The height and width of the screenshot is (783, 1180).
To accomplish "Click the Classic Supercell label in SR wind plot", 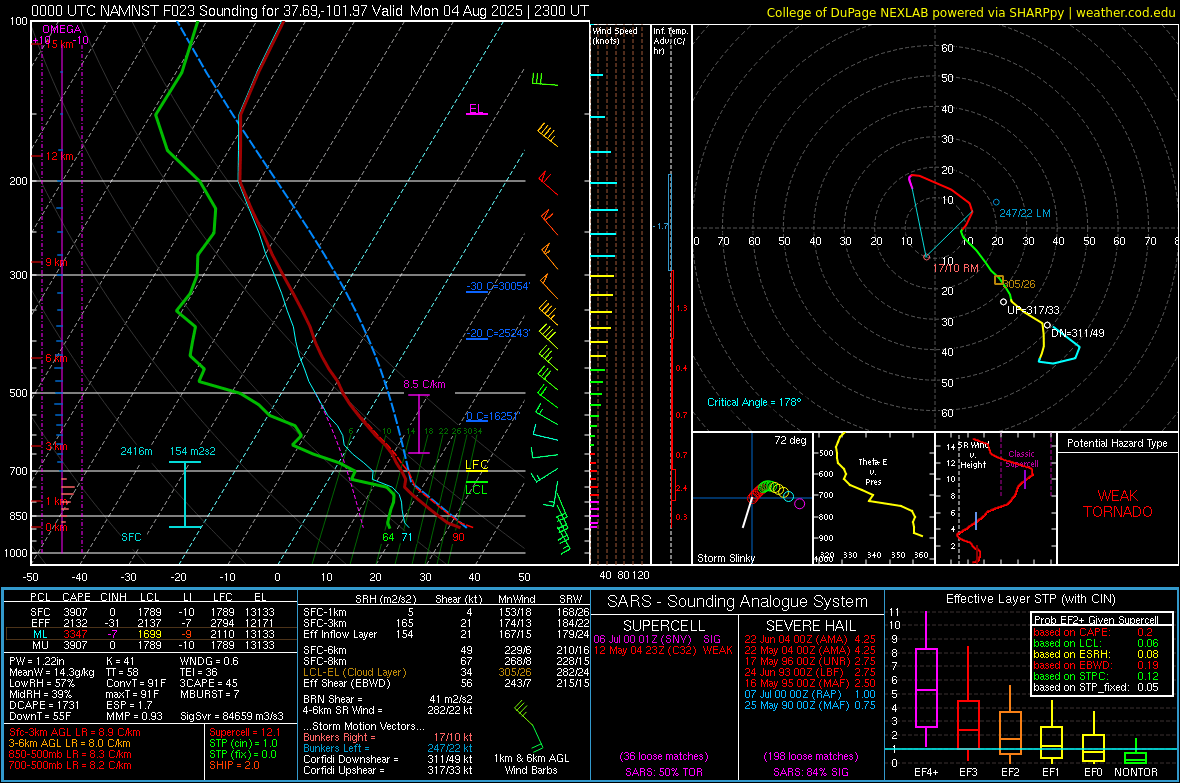I will coord(1021,459).
